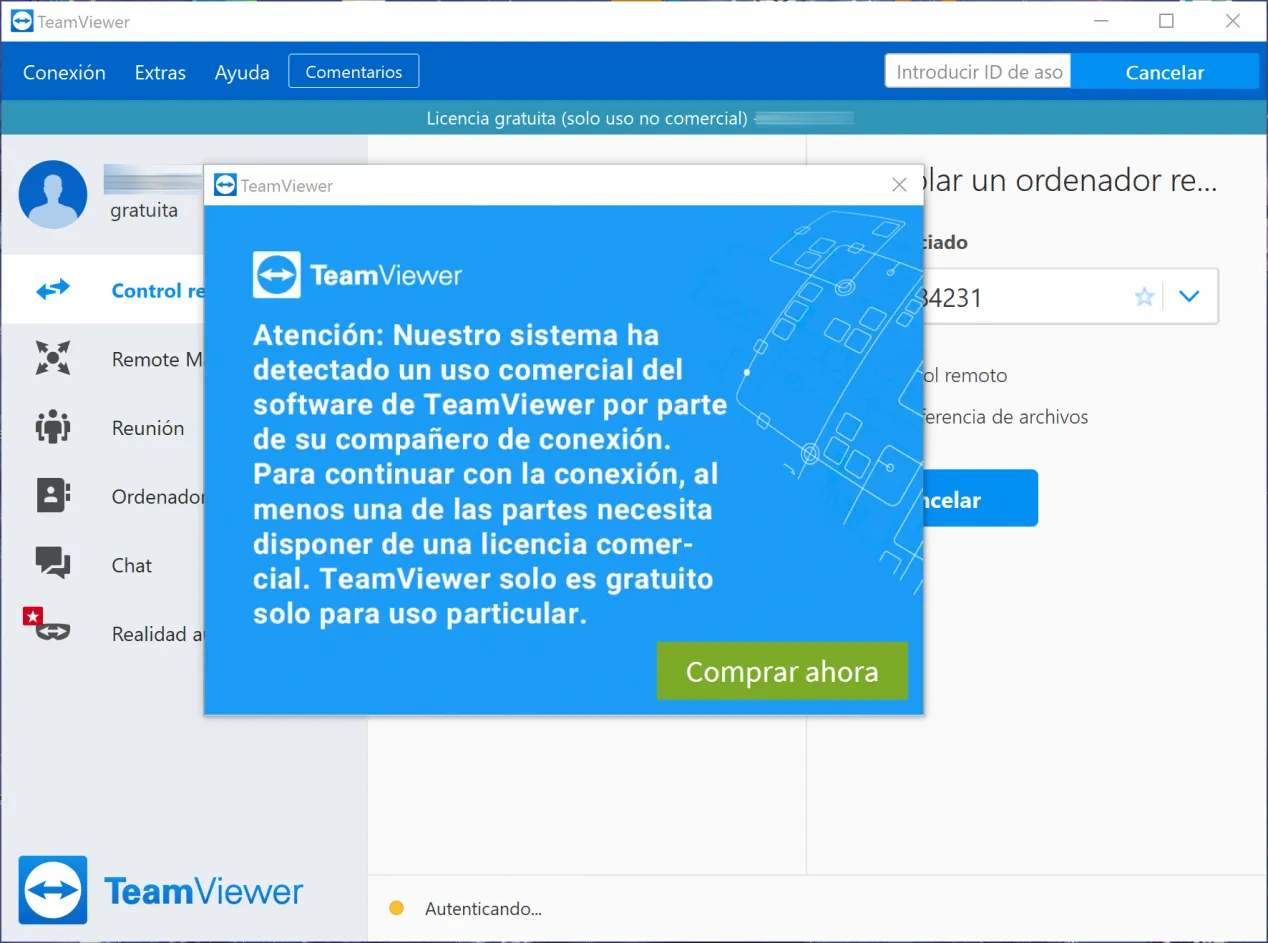Screen dimensions: 1268x943
Task: Open the Realidad aumentada icon
Action: pyautogui.click(x=47, y=626)
